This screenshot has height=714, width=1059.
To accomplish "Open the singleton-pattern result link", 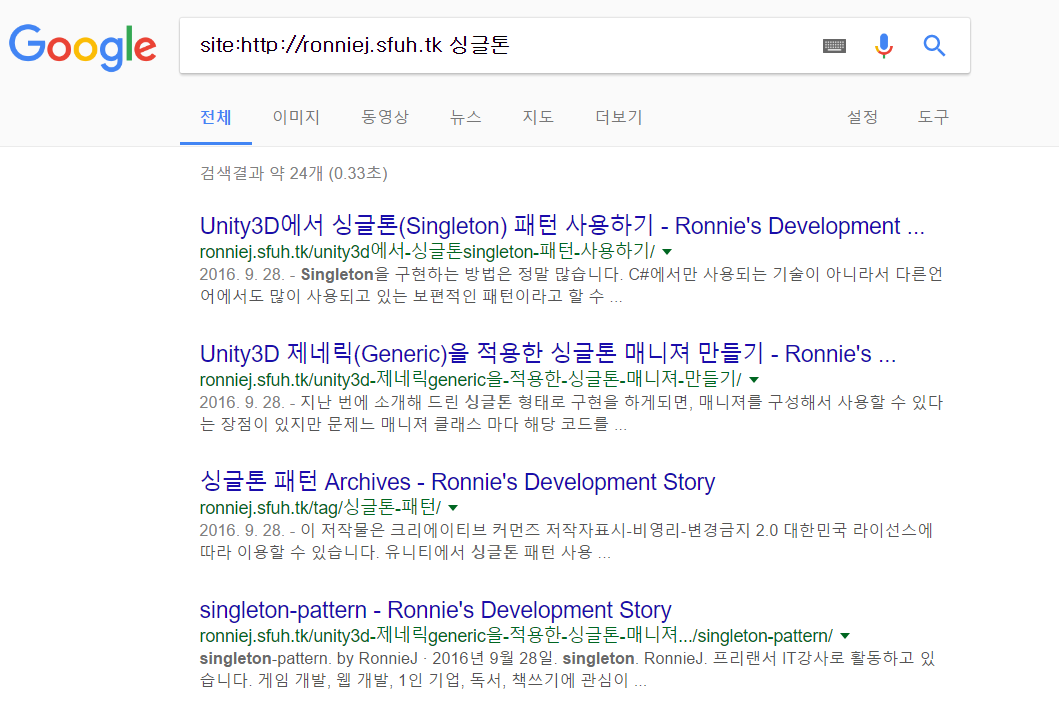I will pyautogui.click(x=436, y=610).
